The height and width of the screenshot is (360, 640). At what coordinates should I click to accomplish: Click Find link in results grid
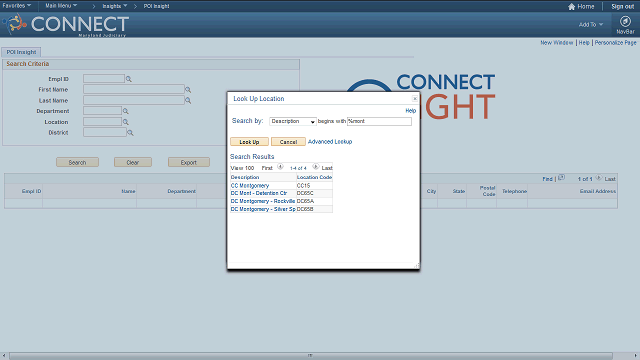coord(547,179)
